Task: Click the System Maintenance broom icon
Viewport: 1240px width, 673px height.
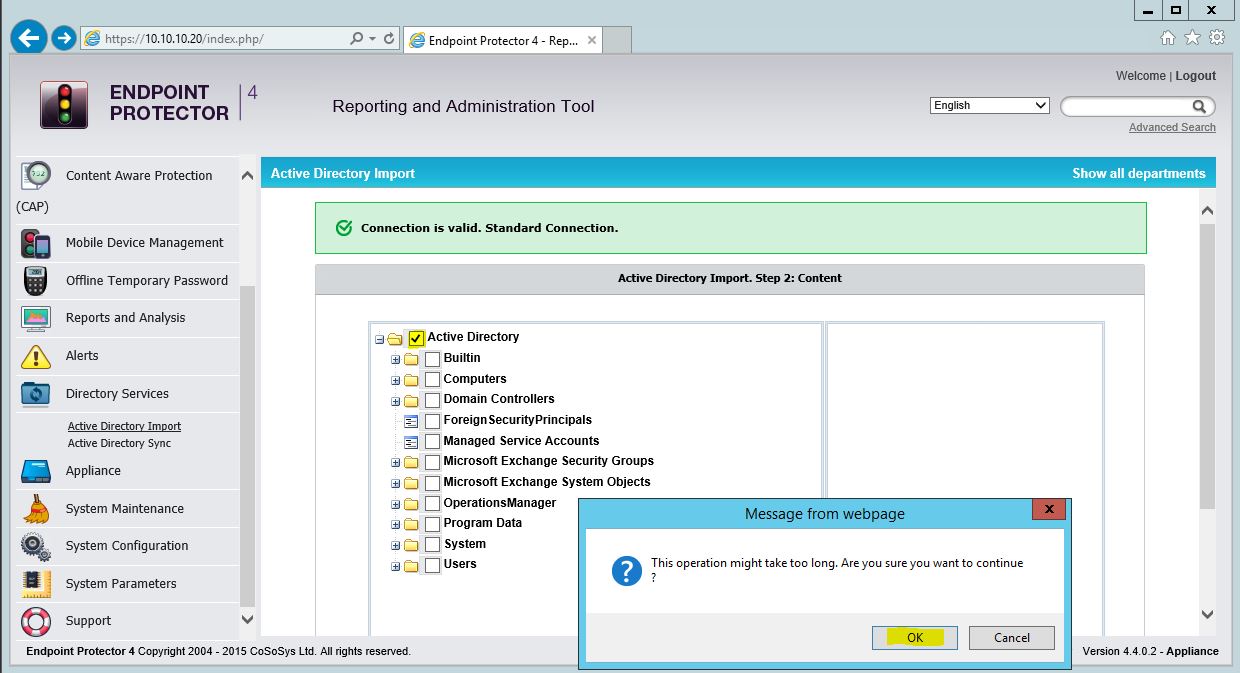Action: point(36,509)
